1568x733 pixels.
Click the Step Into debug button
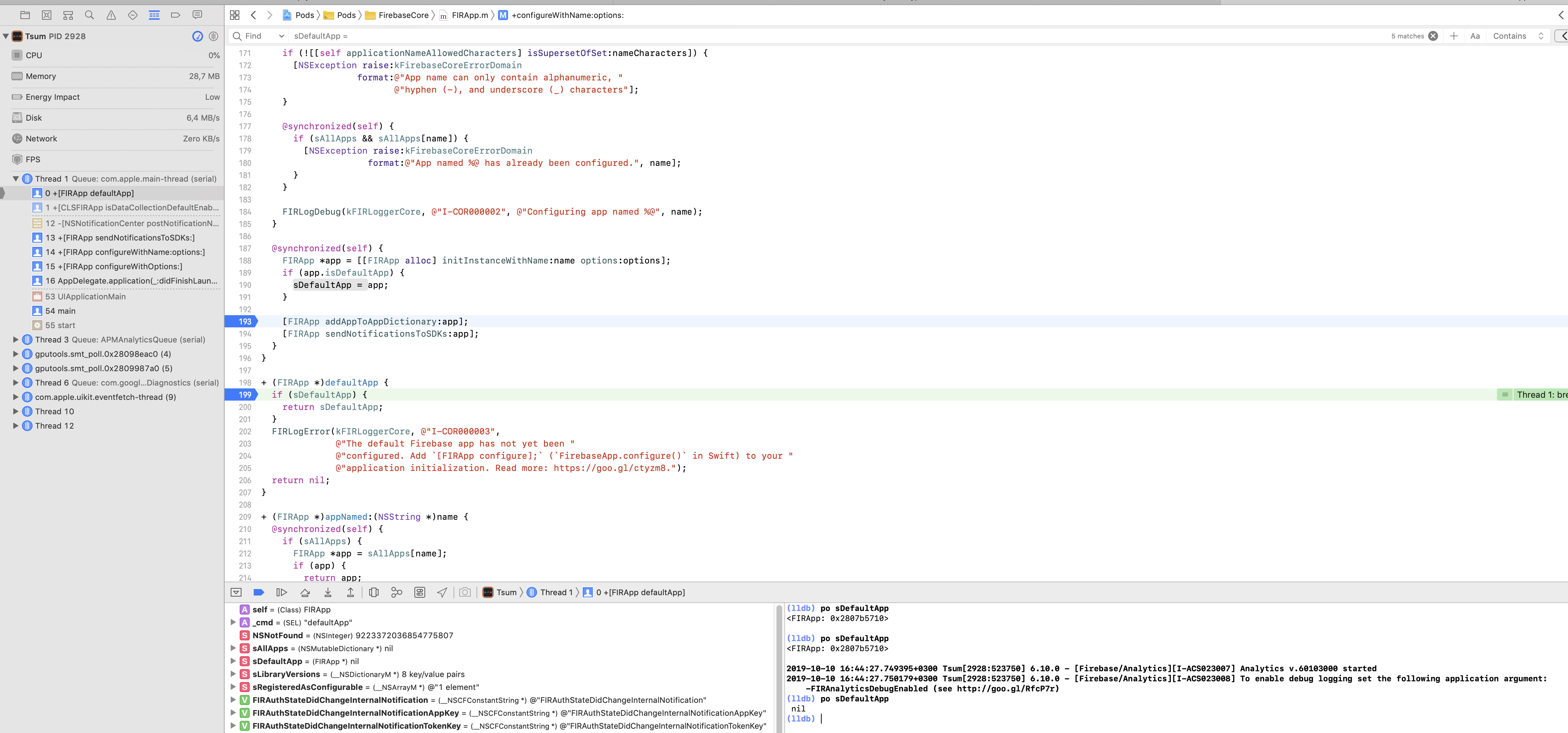(x=328, y=592)
